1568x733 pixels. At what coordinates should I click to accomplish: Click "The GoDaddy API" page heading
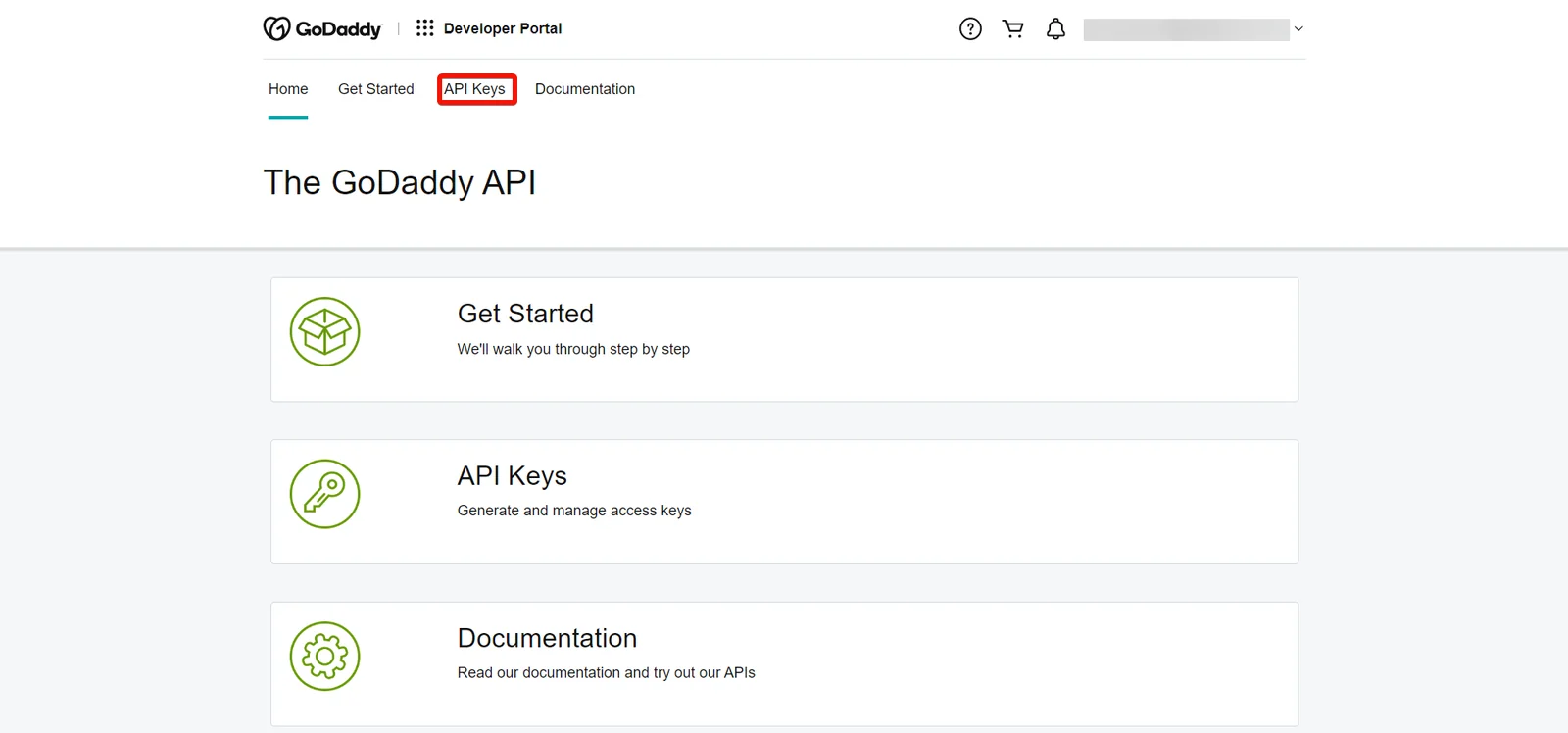(400, 182)
